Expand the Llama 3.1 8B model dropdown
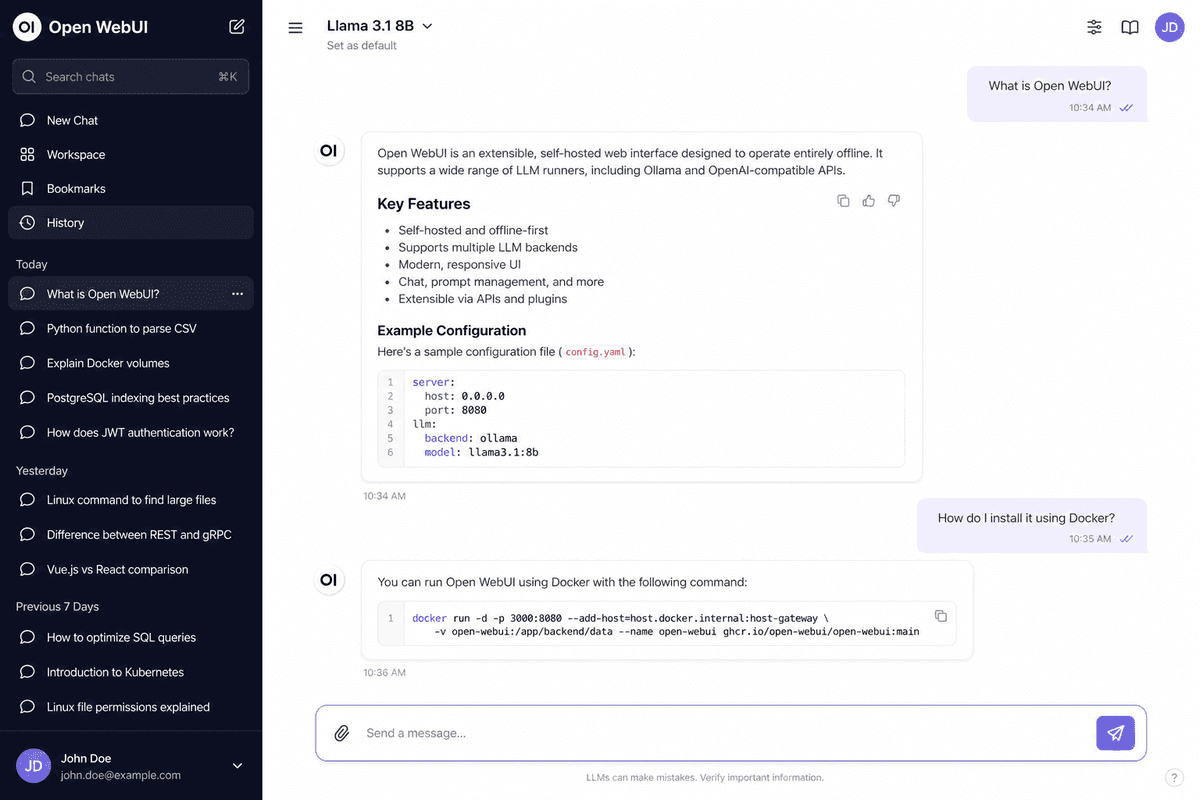 [x=380, y=26]
